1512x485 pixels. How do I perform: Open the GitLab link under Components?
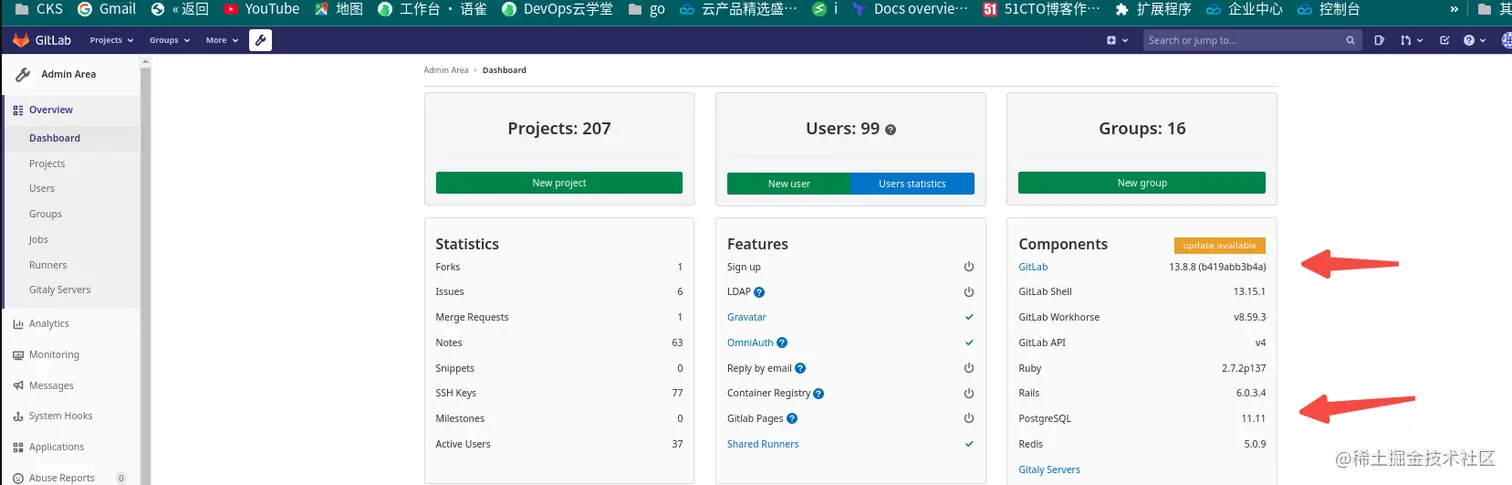pyautogui.click(x=1033, y=267)
